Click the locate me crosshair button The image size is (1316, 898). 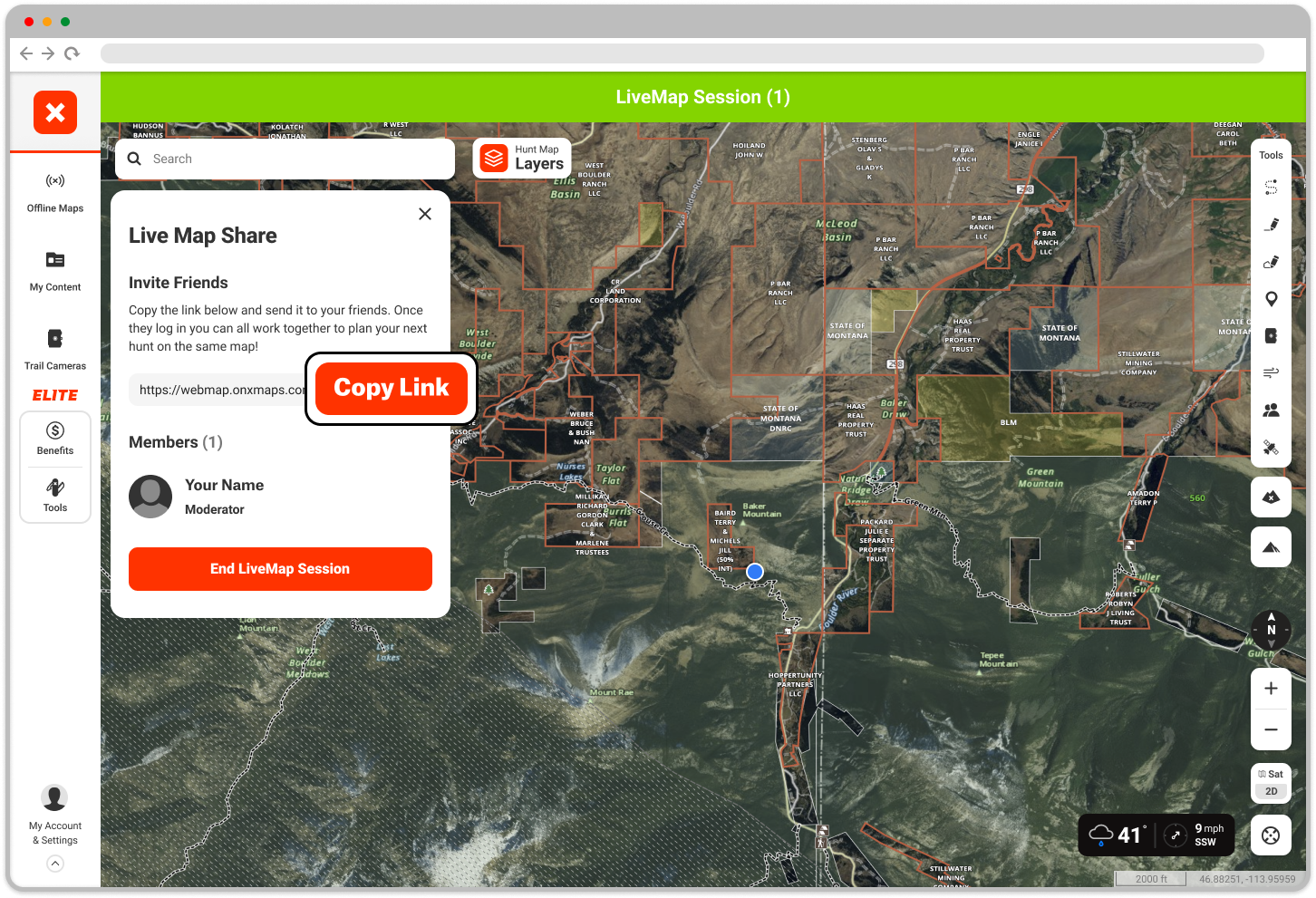(1271, 835)
